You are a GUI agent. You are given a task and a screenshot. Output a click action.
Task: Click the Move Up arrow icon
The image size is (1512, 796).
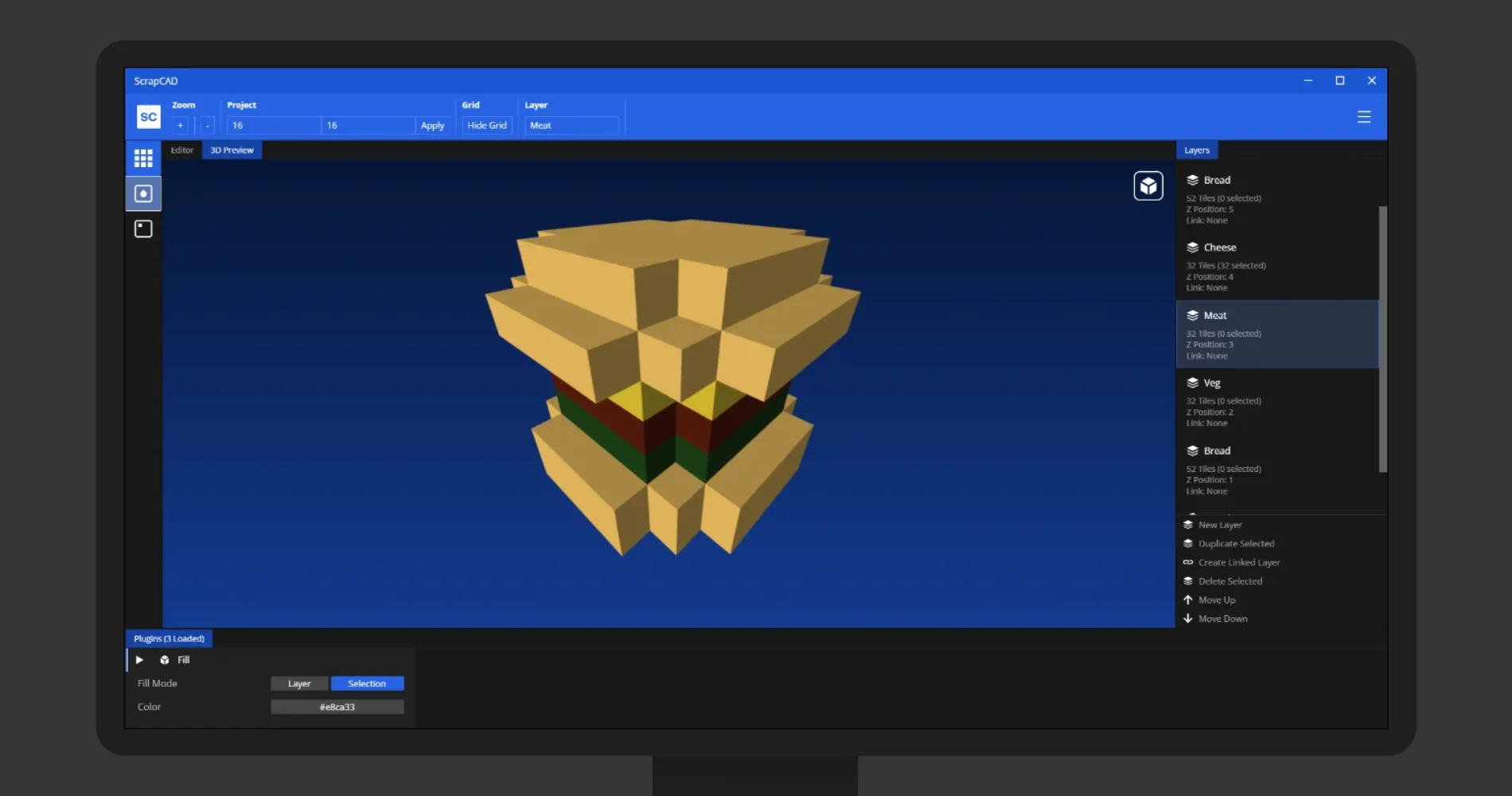click(1188, 600)
